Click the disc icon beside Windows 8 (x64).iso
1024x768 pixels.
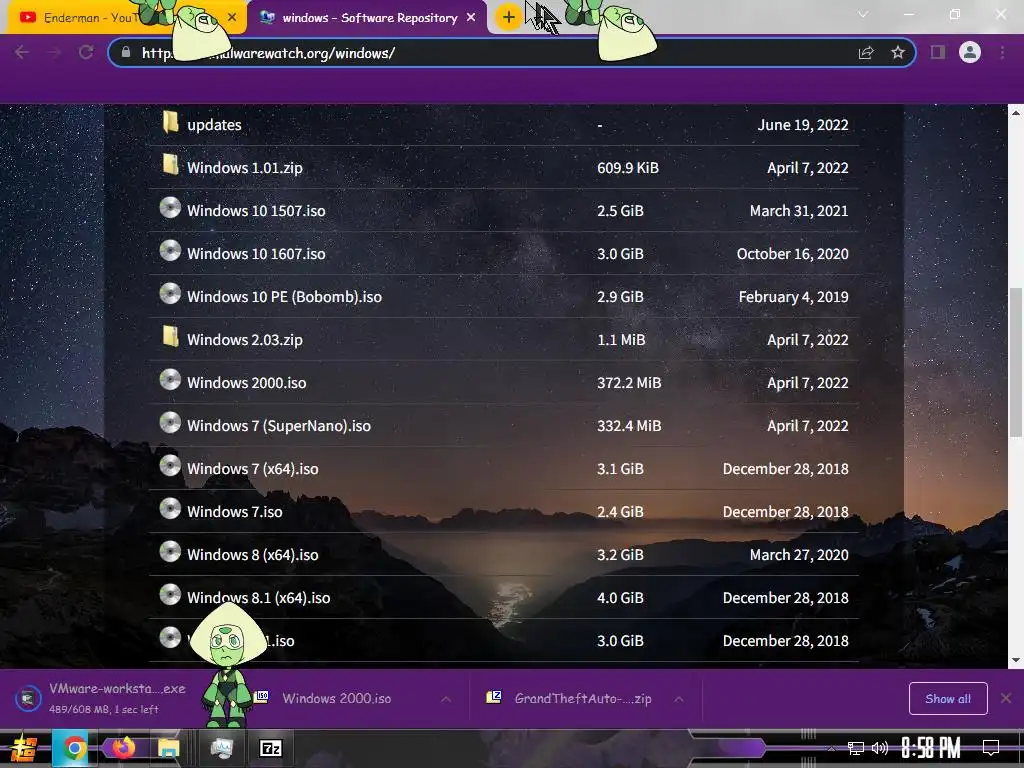pyautogui.click(x=170, y=552)
